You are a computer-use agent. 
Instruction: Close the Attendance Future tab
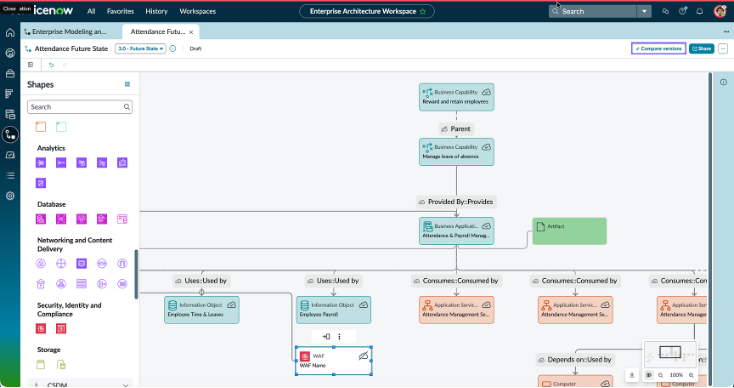coord(191,32)
